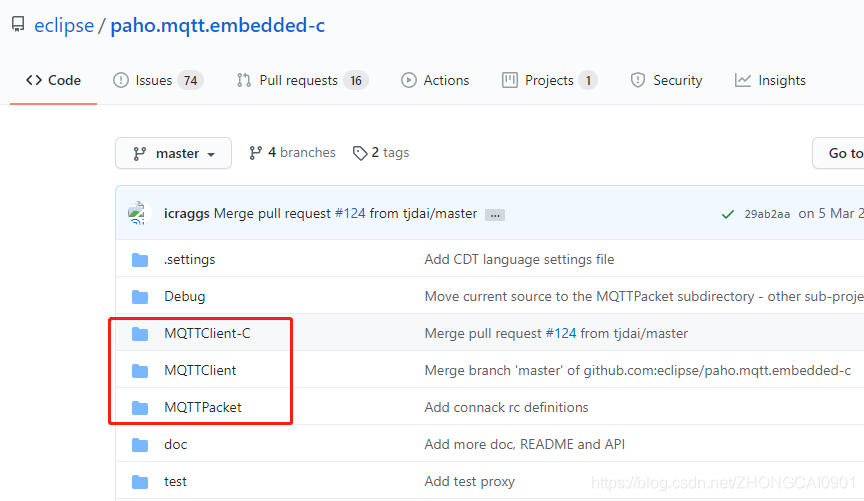This screenshot has height=501, width=864.
Task: Click the MQTTClient-C folder icon
Action: (140, 333)
